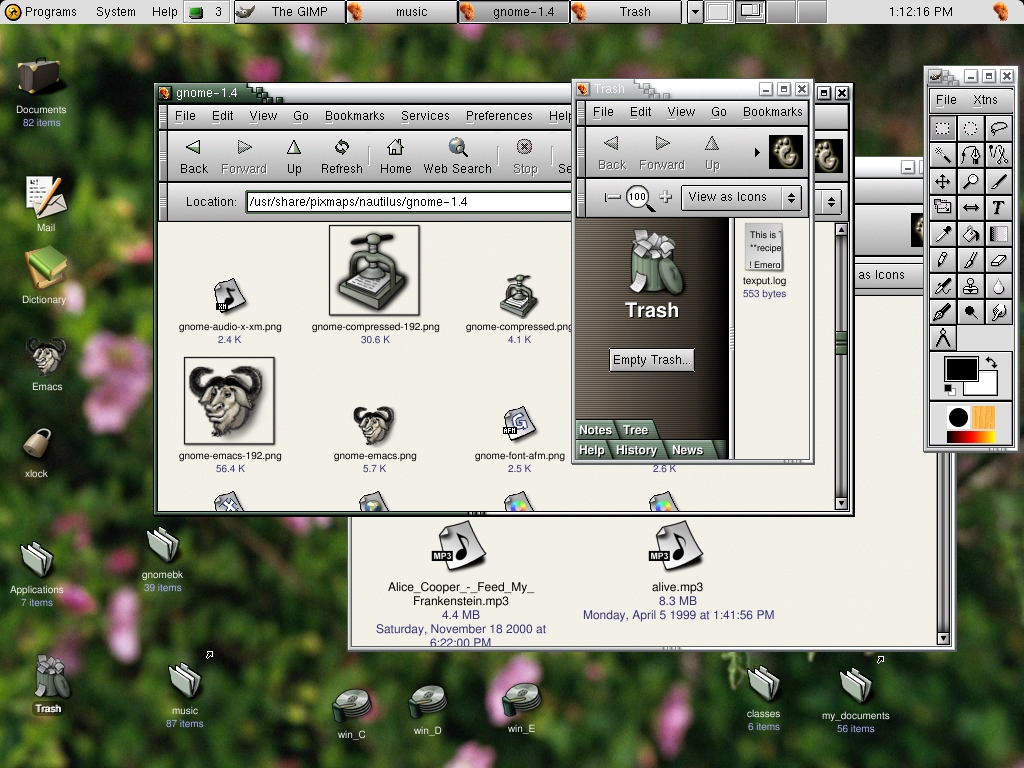Viewport: 1024px width, 768px height.
Task: Zoom out with minus in Trash window
Action: tap(612, 197)
